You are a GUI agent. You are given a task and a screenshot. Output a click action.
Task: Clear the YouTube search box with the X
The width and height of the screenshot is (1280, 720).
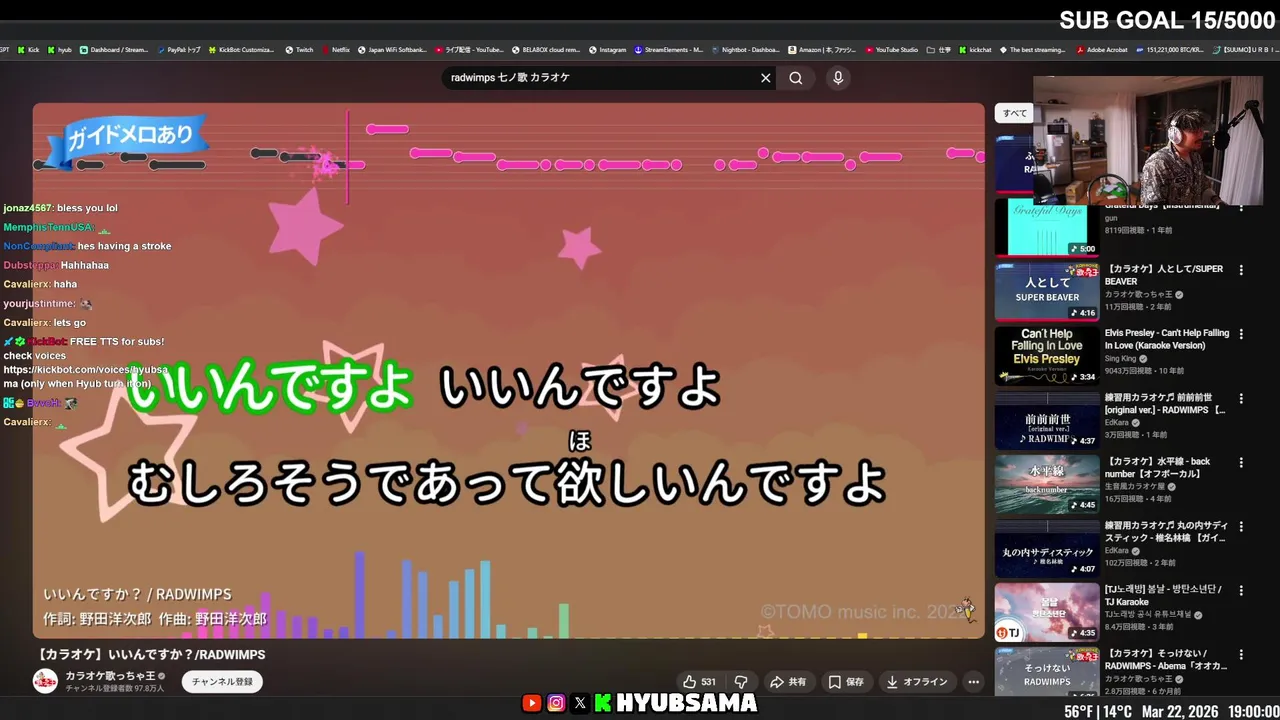(766, 78)
